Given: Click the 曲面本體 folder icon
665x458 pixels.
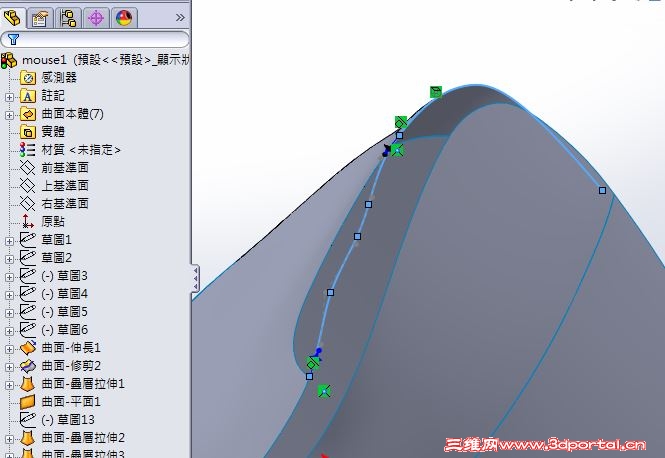Looking at the screenshot, I should click(x=28, y=114).
